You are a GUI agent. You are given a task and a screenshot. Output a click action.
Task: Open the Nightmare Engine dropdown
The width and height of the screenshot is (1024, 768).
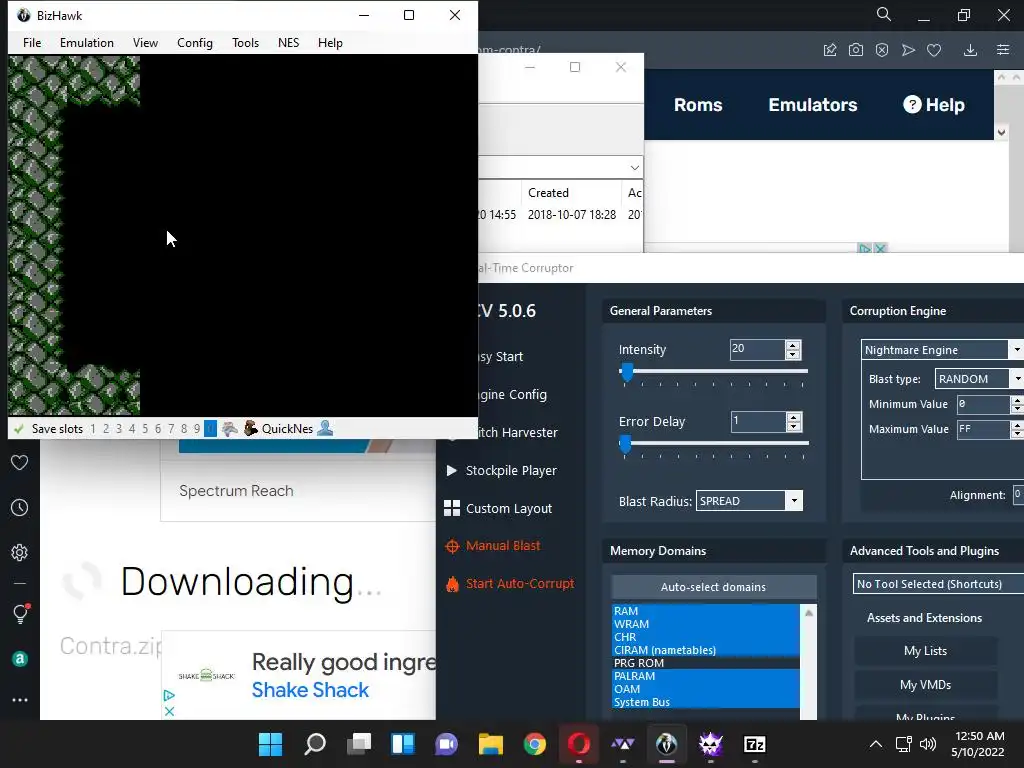point(942,350)
